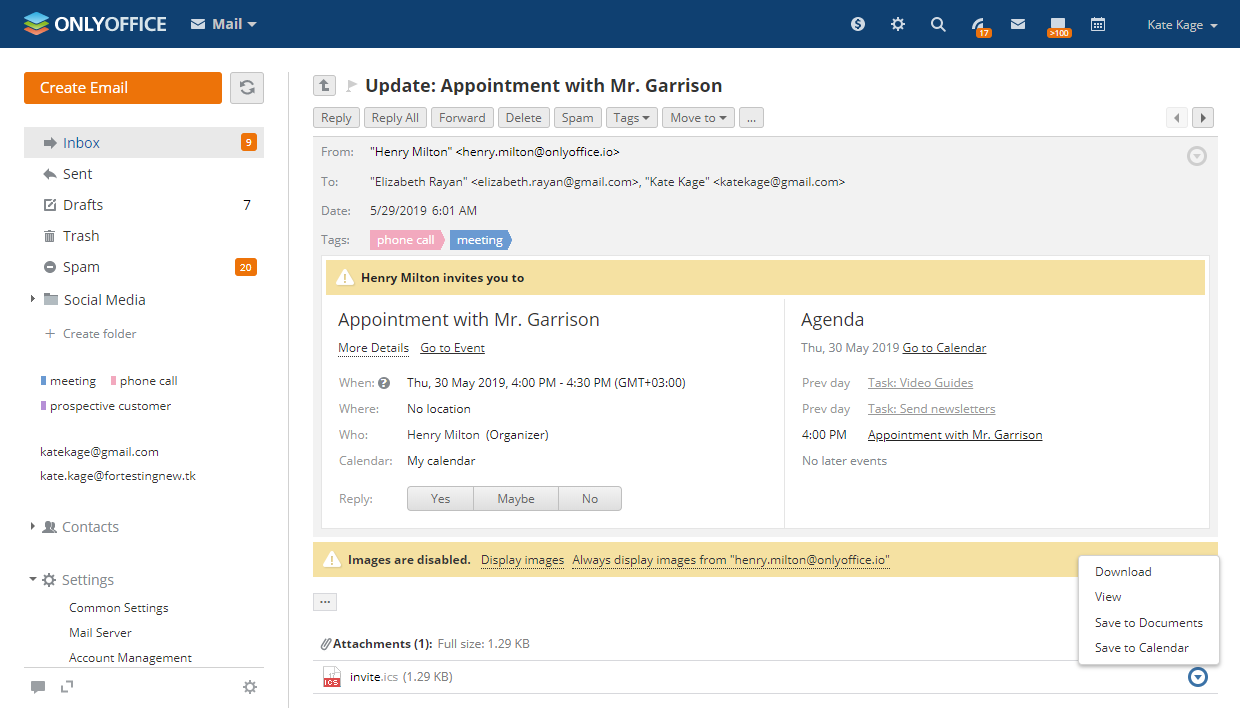
Task: Click the back to folder arrow icon
Action: pos(324,86)
